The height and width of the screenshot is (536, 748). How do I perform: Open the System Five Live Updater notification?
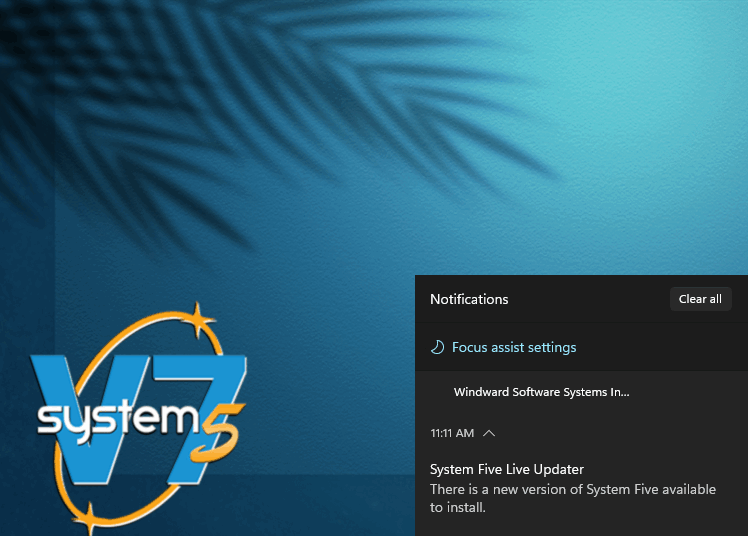[507, 469]
